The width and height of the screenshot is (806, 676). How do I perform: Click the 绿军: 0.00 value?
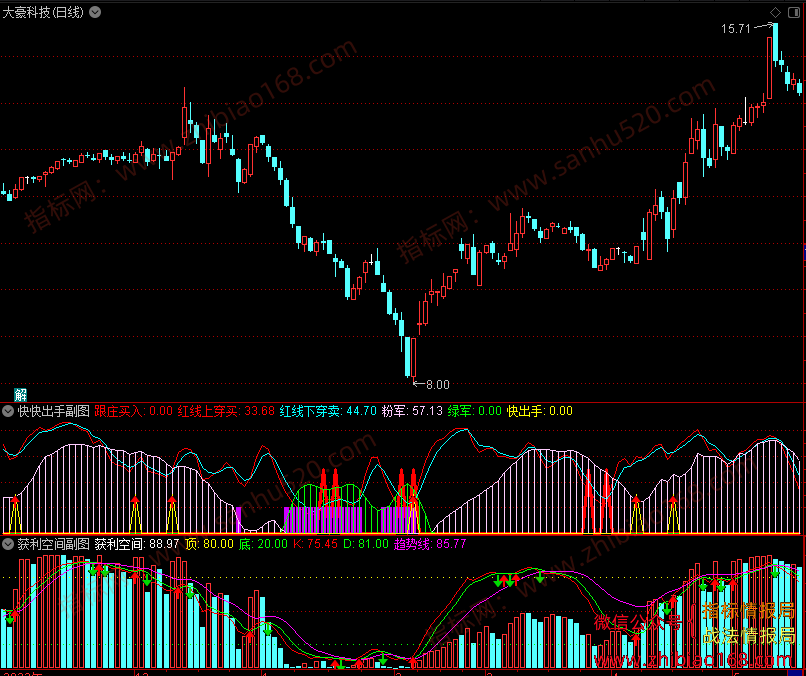[x=474, y=411]
